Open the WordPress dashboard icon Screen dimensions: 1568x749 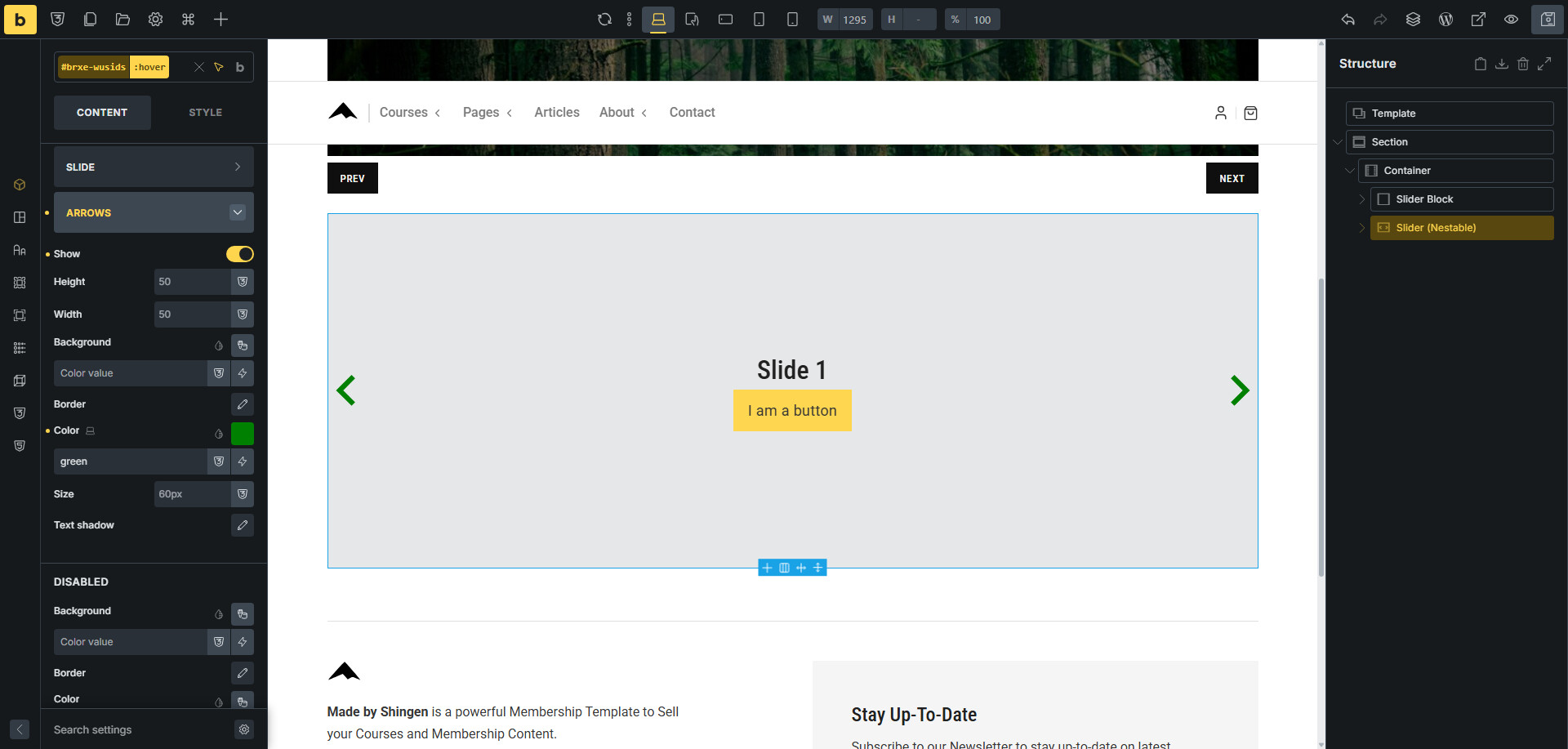pyautogui.click(x=1445, y=20)
